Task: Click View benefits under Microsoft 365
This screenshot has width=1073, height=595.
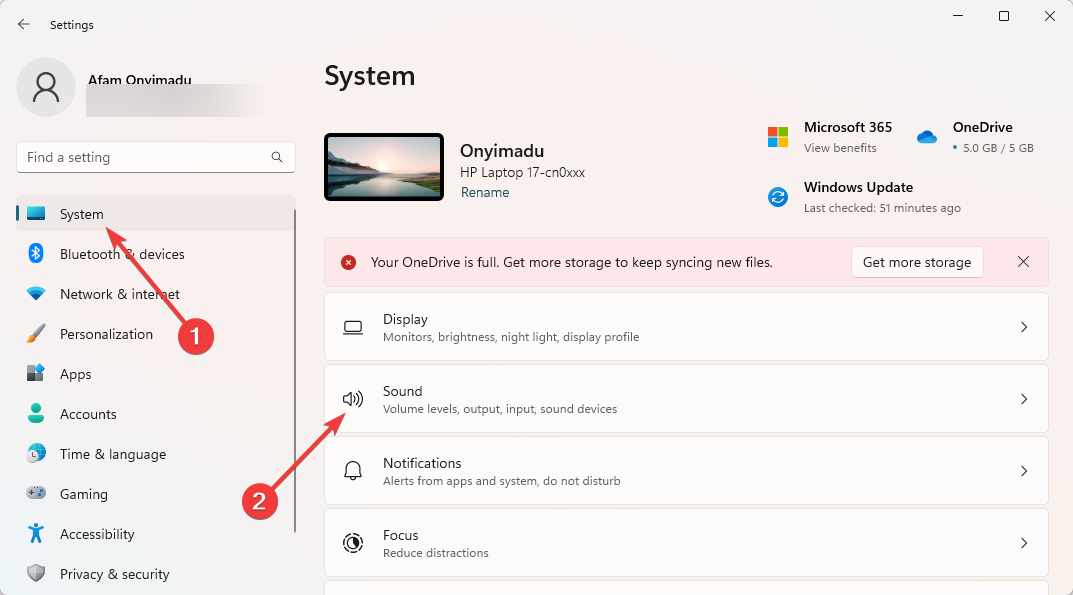Action: [x=840, y=148]
